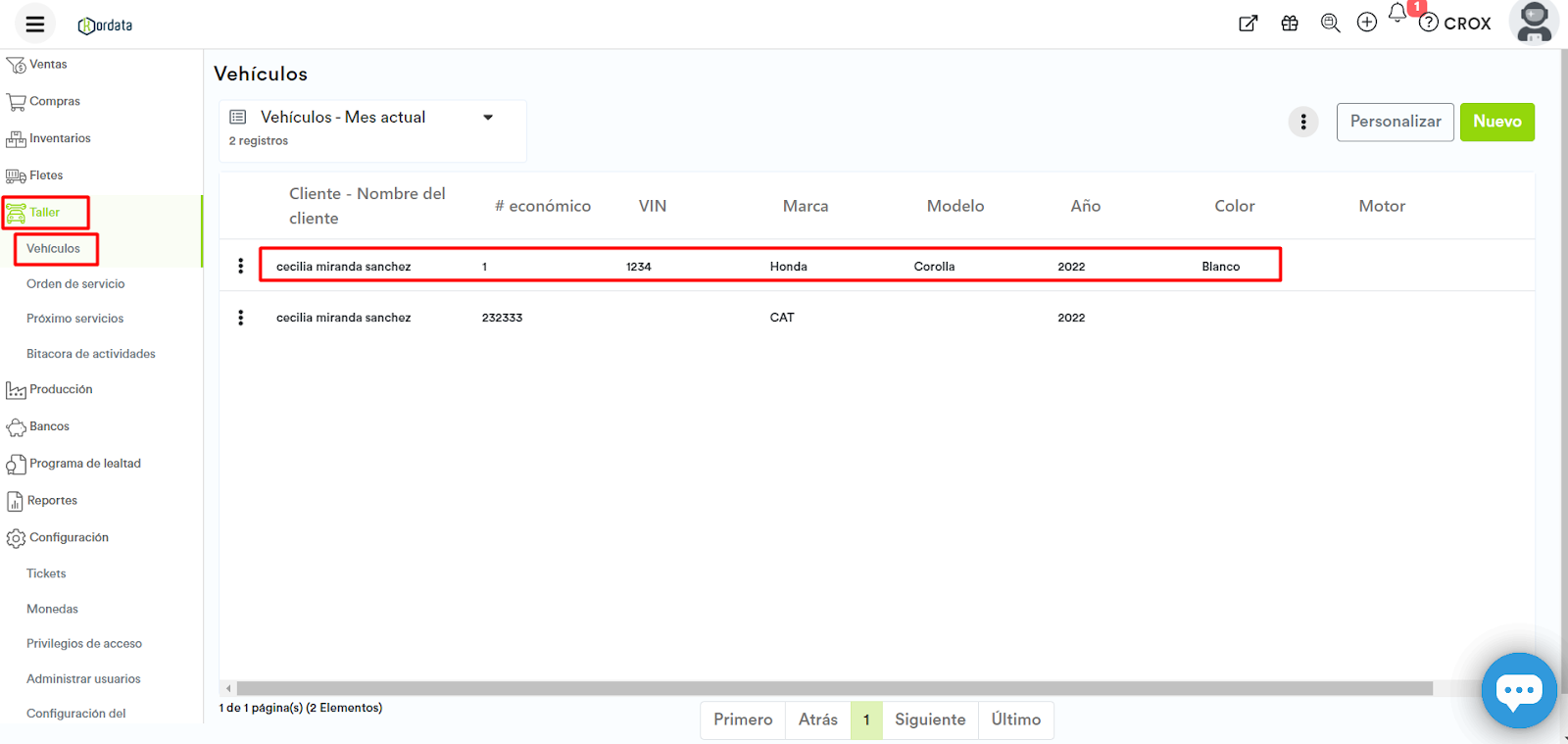
Task: Click the Personalizar button
Action: (1395, 122)
